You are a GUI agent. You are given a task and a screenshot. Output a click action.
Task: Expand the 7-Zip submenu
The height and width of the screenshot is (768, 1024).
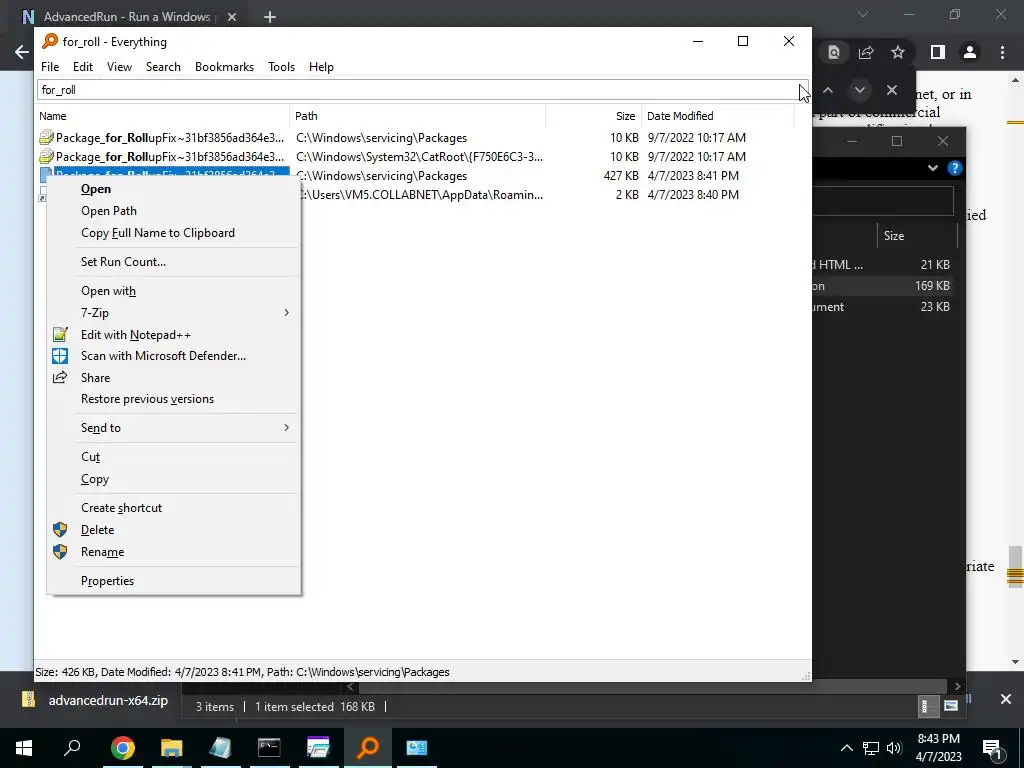286,313
